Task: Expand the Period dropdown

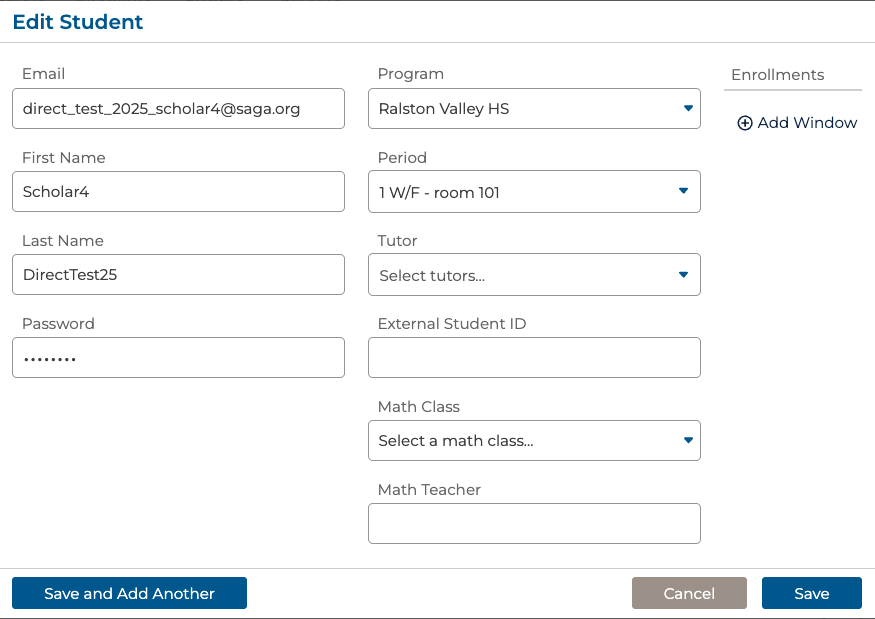Action: point(684,191)
